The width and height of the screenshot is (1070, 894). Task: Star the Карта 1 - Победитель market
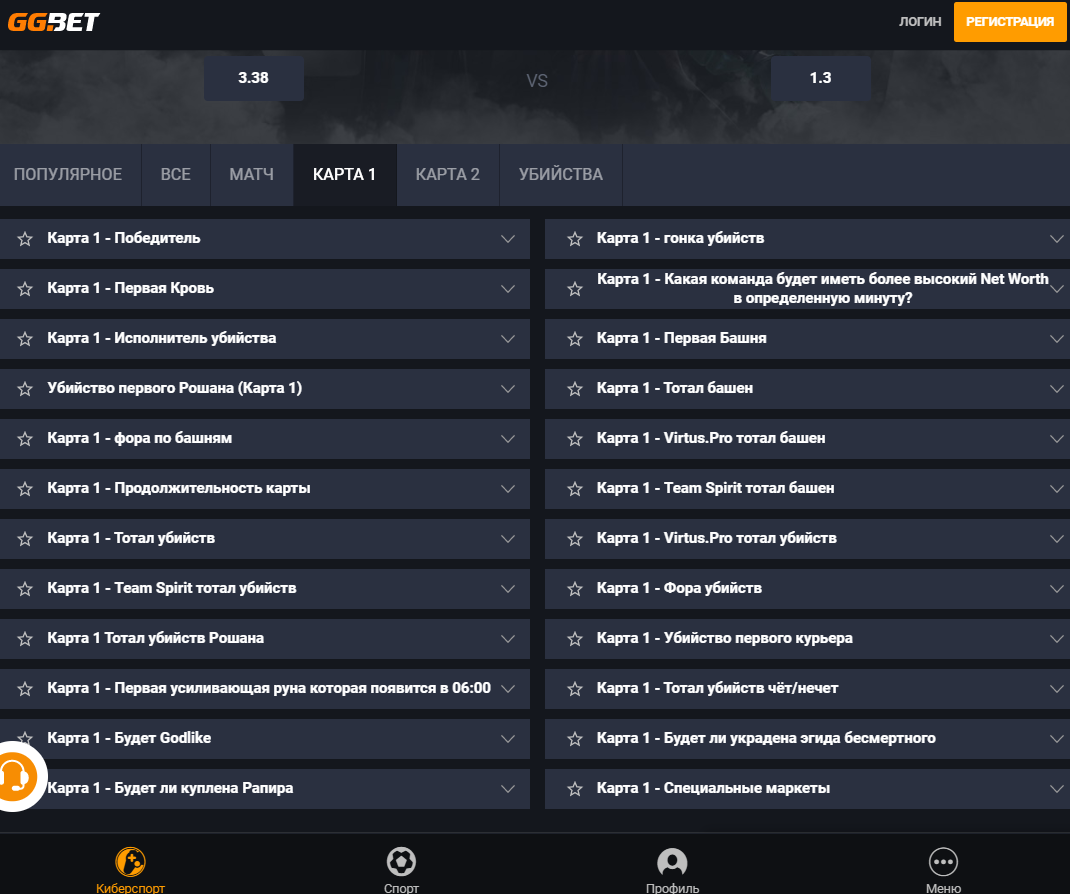pyautogui.click(x=25, y=239)
